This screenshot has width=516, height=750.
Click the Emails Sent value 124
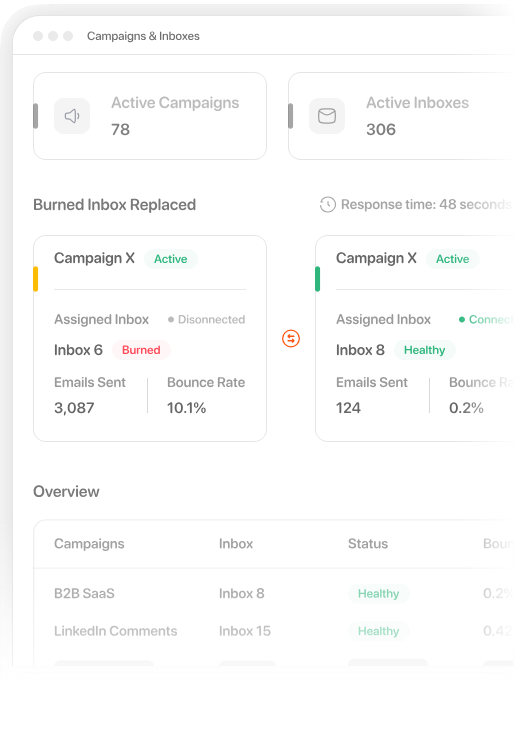pos(348,408)
